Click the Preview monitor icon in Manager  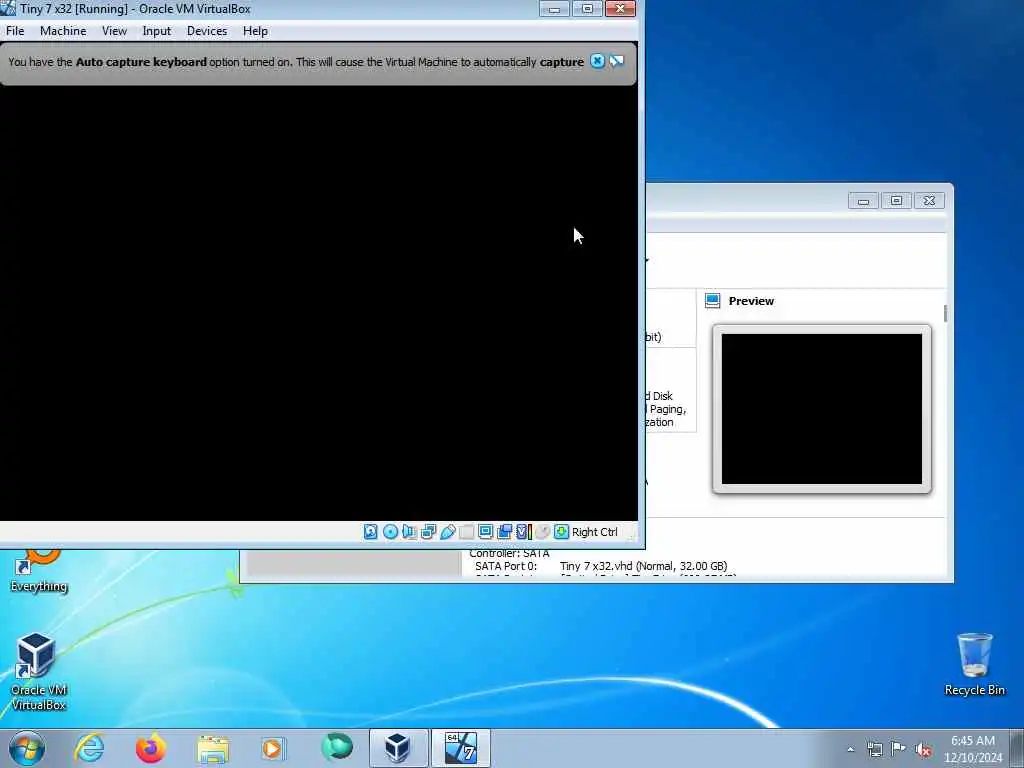(712, 300)
